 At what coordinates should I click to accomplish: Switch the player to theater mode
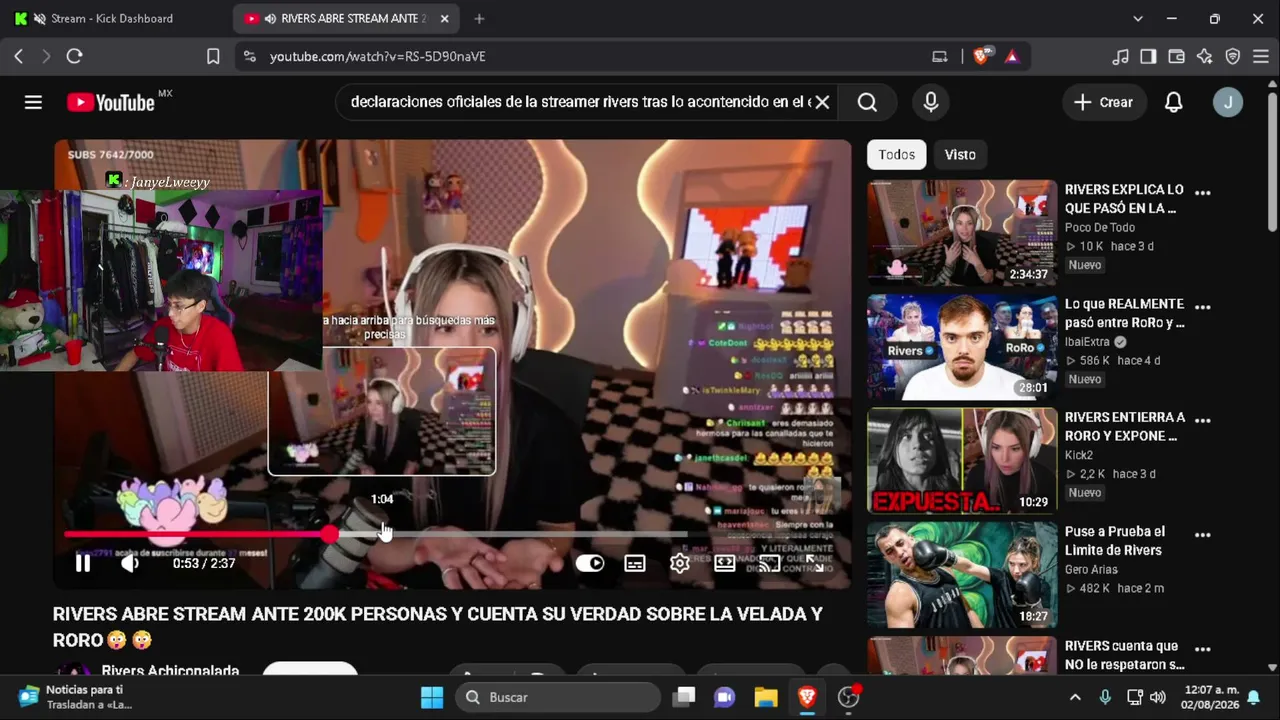(x=725, y=563)
